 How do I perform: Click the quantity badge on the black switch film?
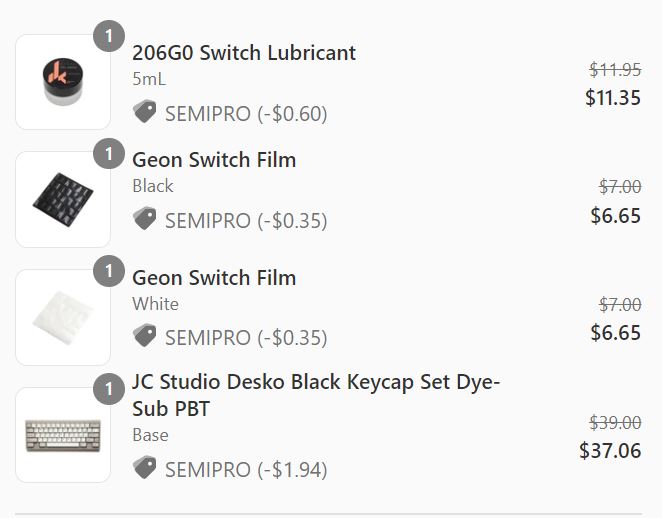coord(109,154)
